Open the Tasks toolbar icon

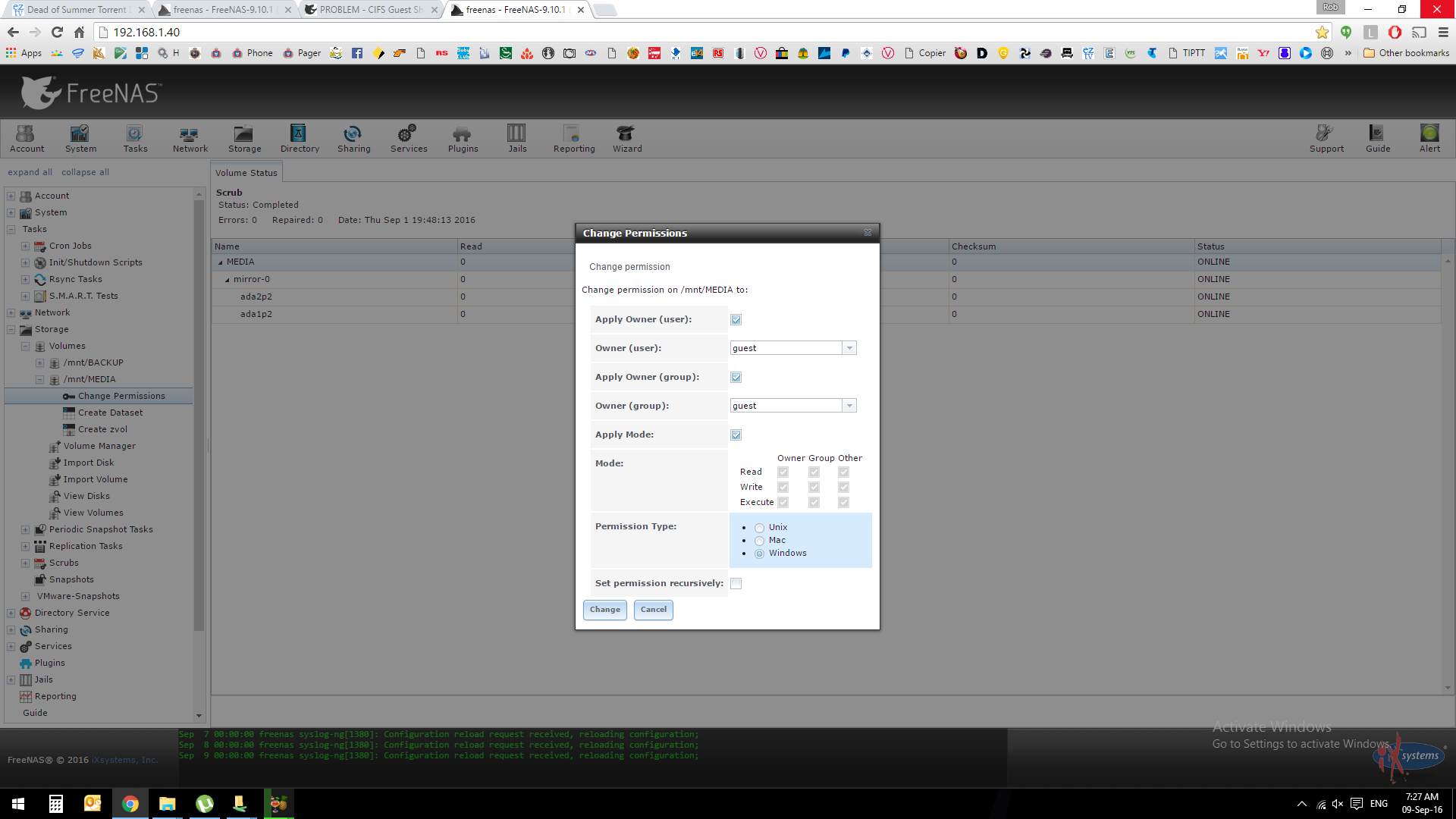point(135,139)
